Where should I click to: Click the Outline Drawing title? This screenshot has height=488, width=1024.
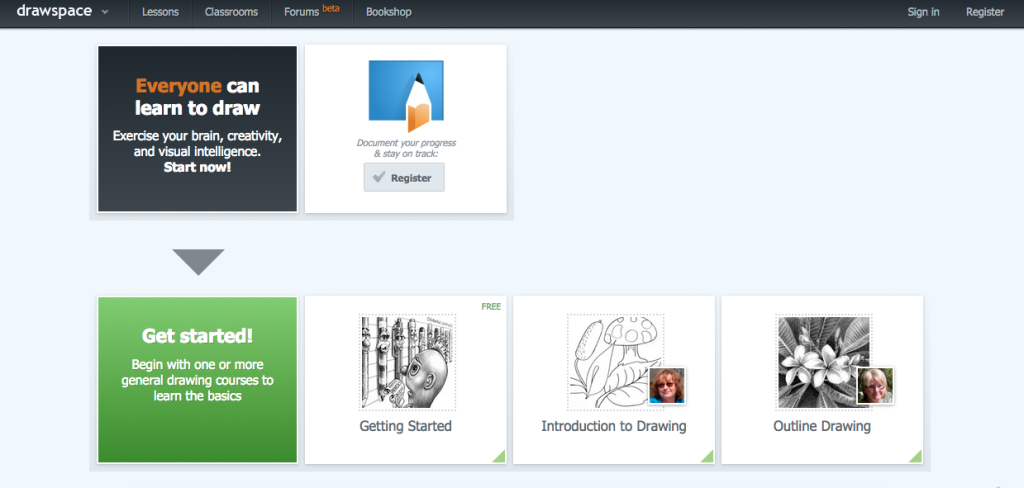[822, 427]
